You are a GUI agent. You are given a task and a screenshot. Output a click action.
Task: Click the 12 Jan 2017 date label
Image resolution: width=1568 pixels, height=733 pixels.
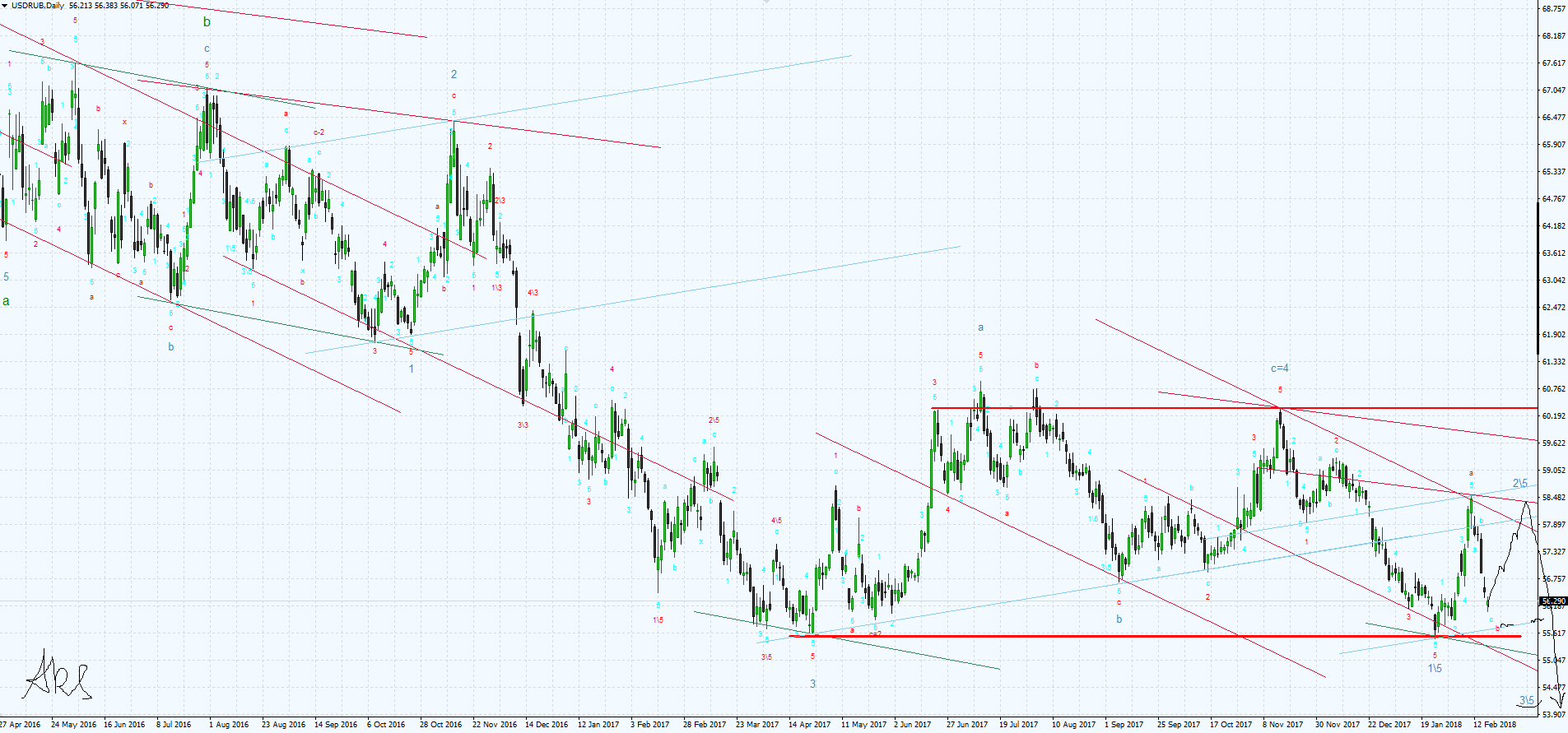click(598, 725)
